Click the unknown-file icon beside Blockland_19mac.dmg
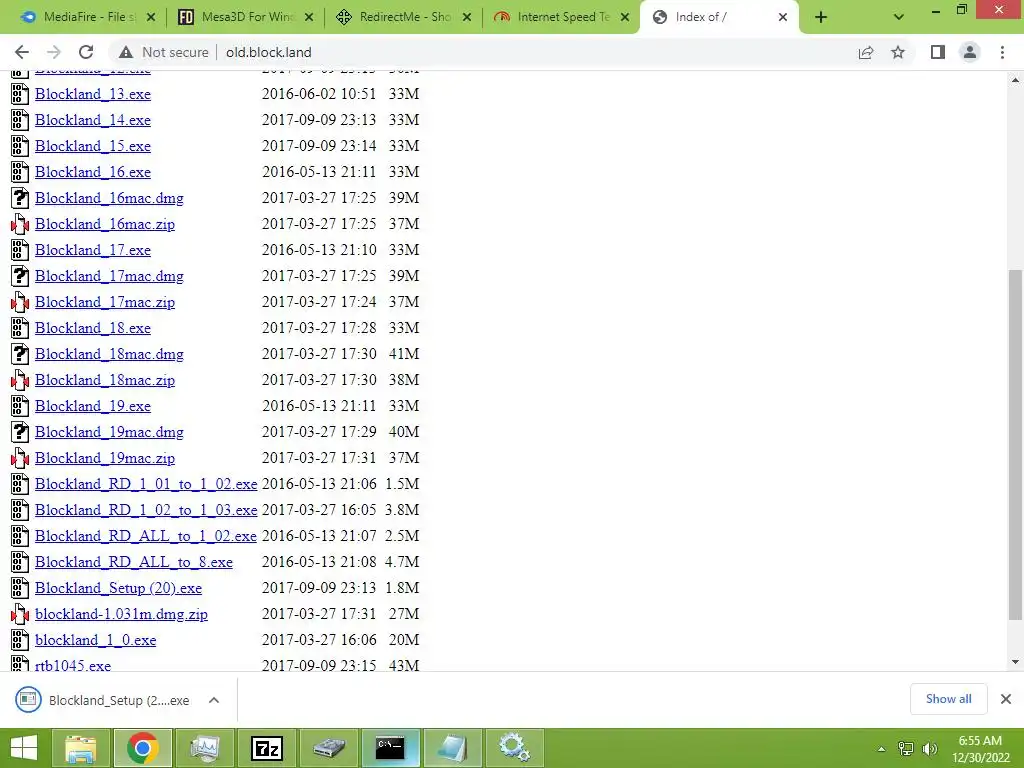 tap(20, 432)
